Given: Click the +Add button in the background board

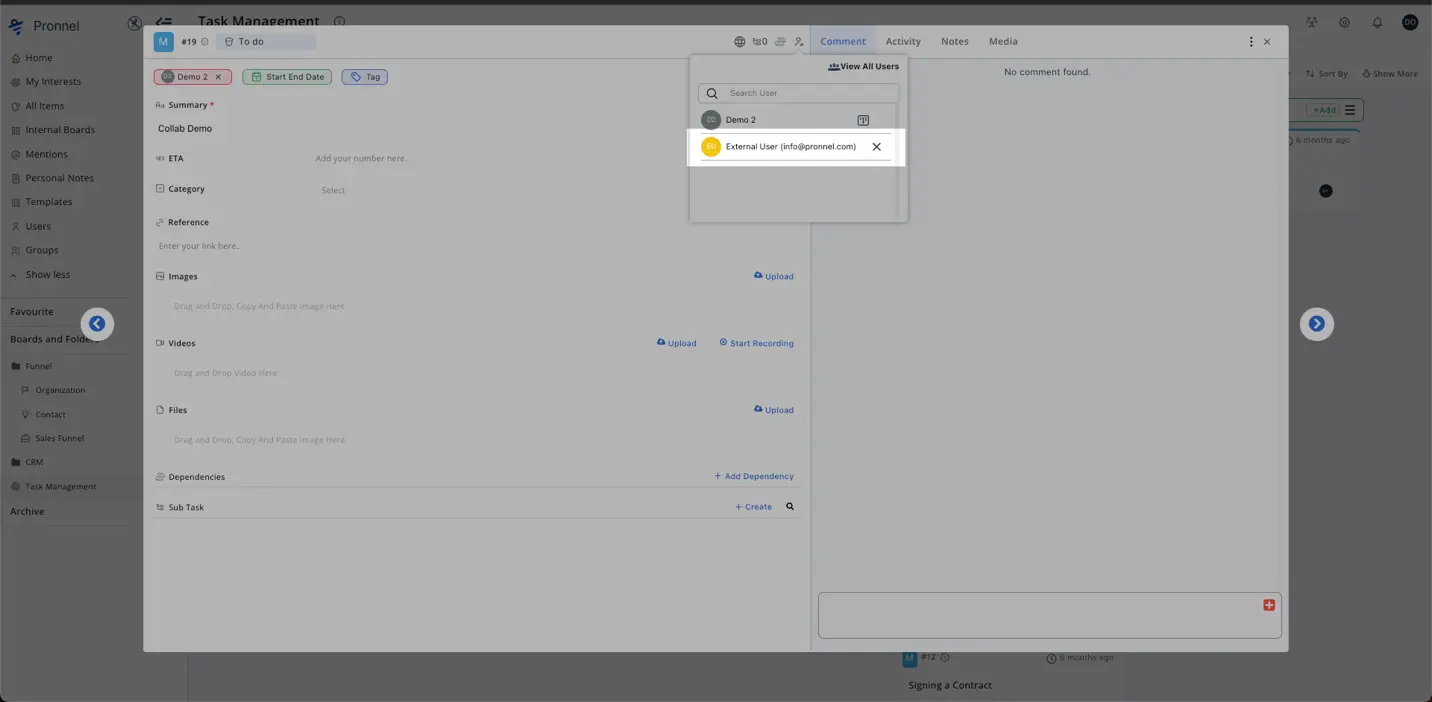Looking at the screenshot, I should [1324, 110].
